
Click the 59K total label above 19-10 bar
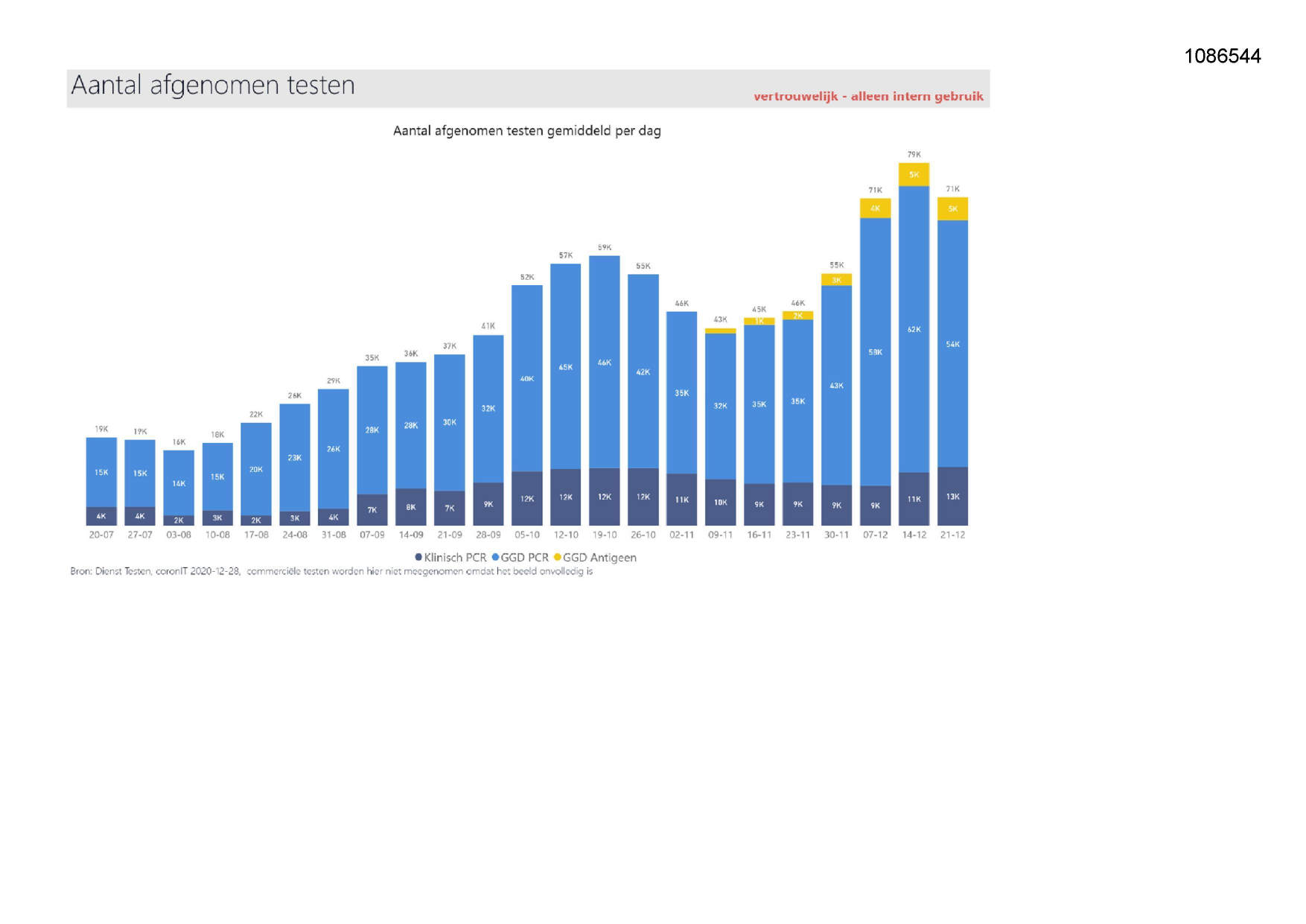click(x=604, y=247)
